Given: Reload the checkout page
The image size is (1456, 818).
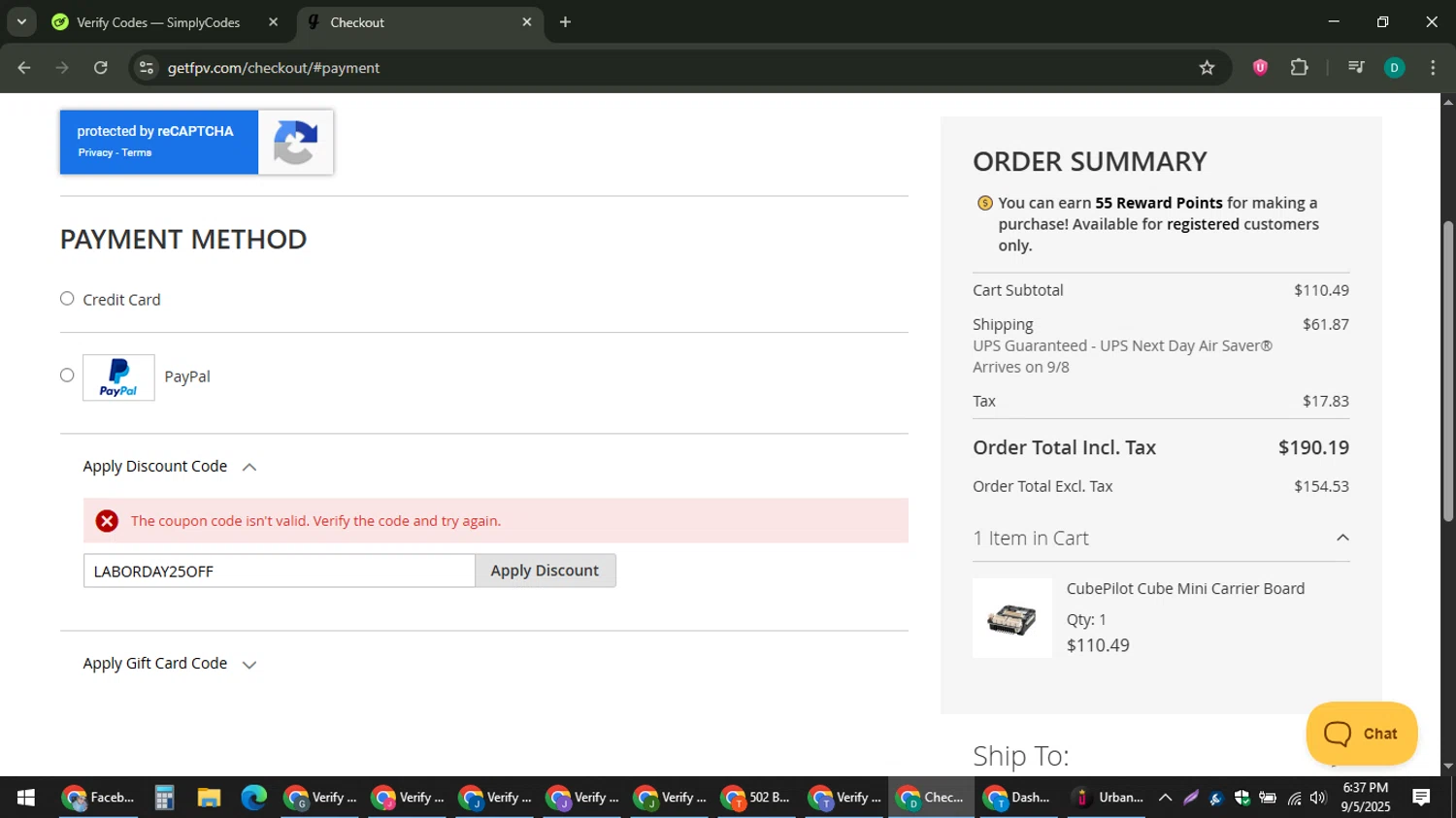Looking at the screenshot, I should (x=101, y=68).
